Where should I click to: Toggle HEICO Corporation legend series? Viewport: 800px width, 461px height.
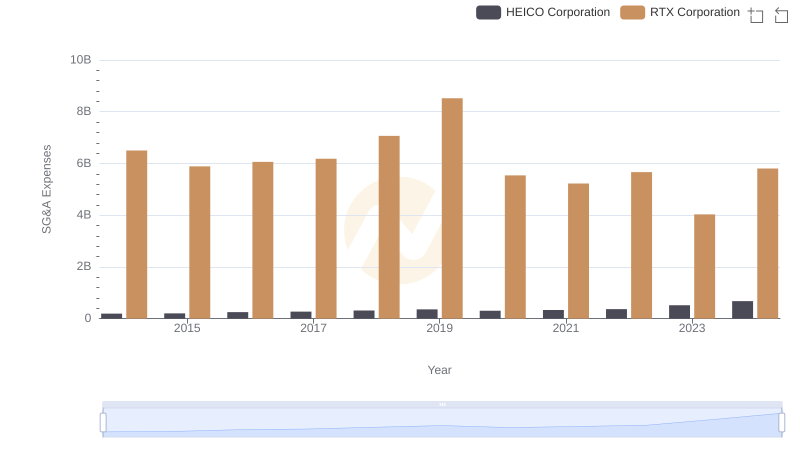(543, 12)
